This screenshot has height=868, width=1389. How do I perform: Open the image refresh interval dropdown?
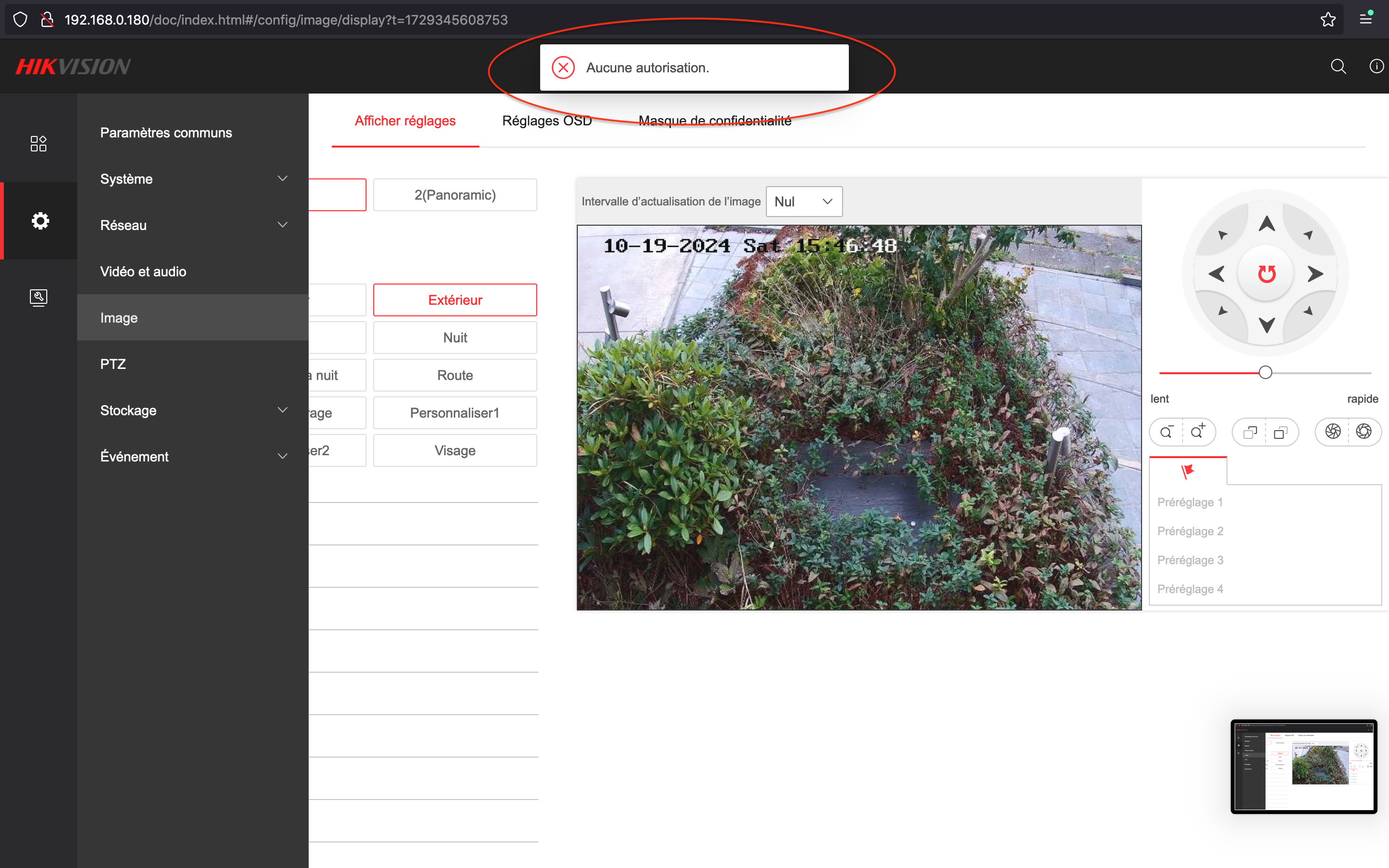tap(803, 202)
